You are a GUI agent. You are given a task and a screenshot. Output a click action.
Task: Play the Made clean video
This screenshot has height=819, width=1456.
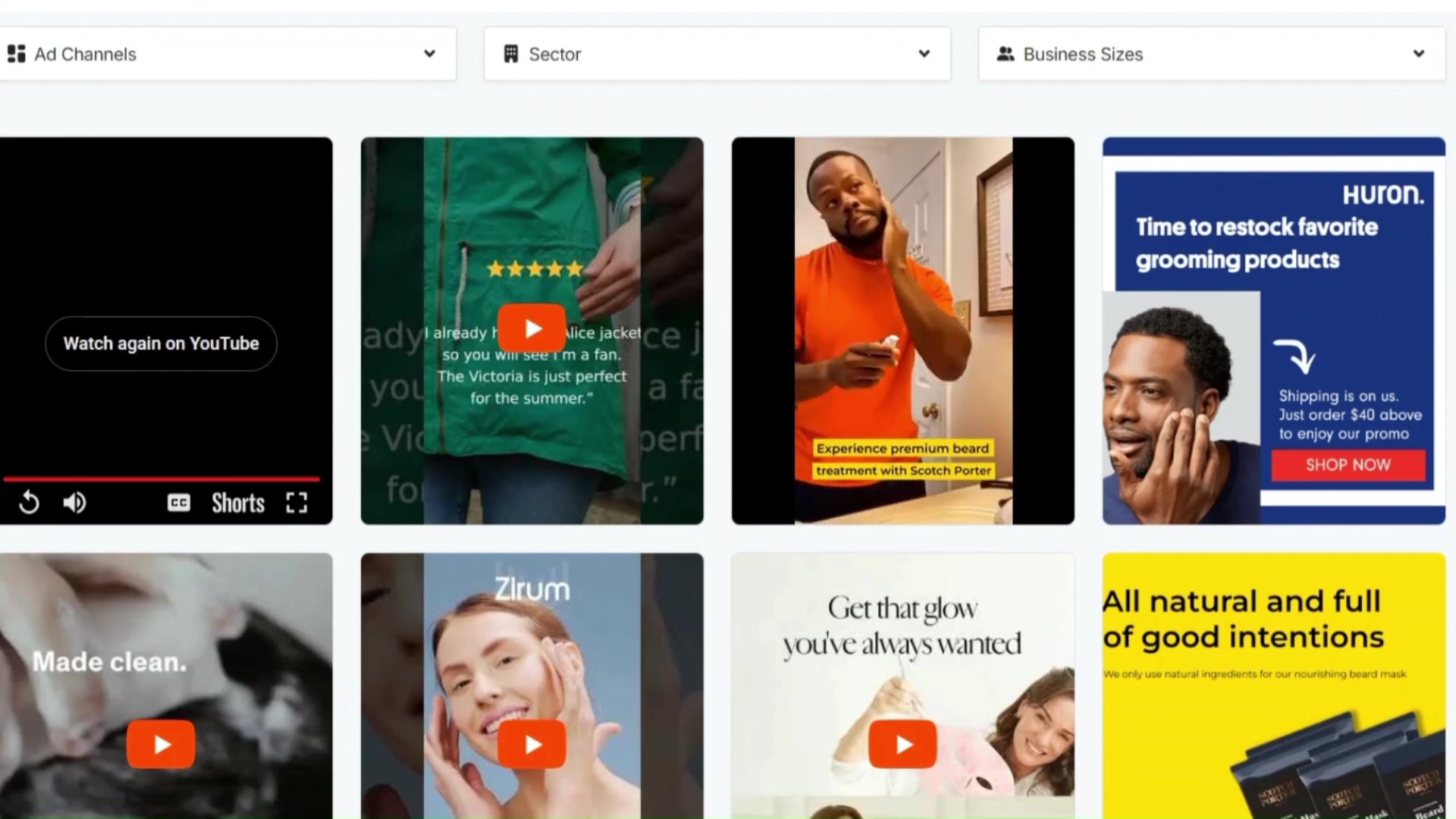[x=161, y=744]
